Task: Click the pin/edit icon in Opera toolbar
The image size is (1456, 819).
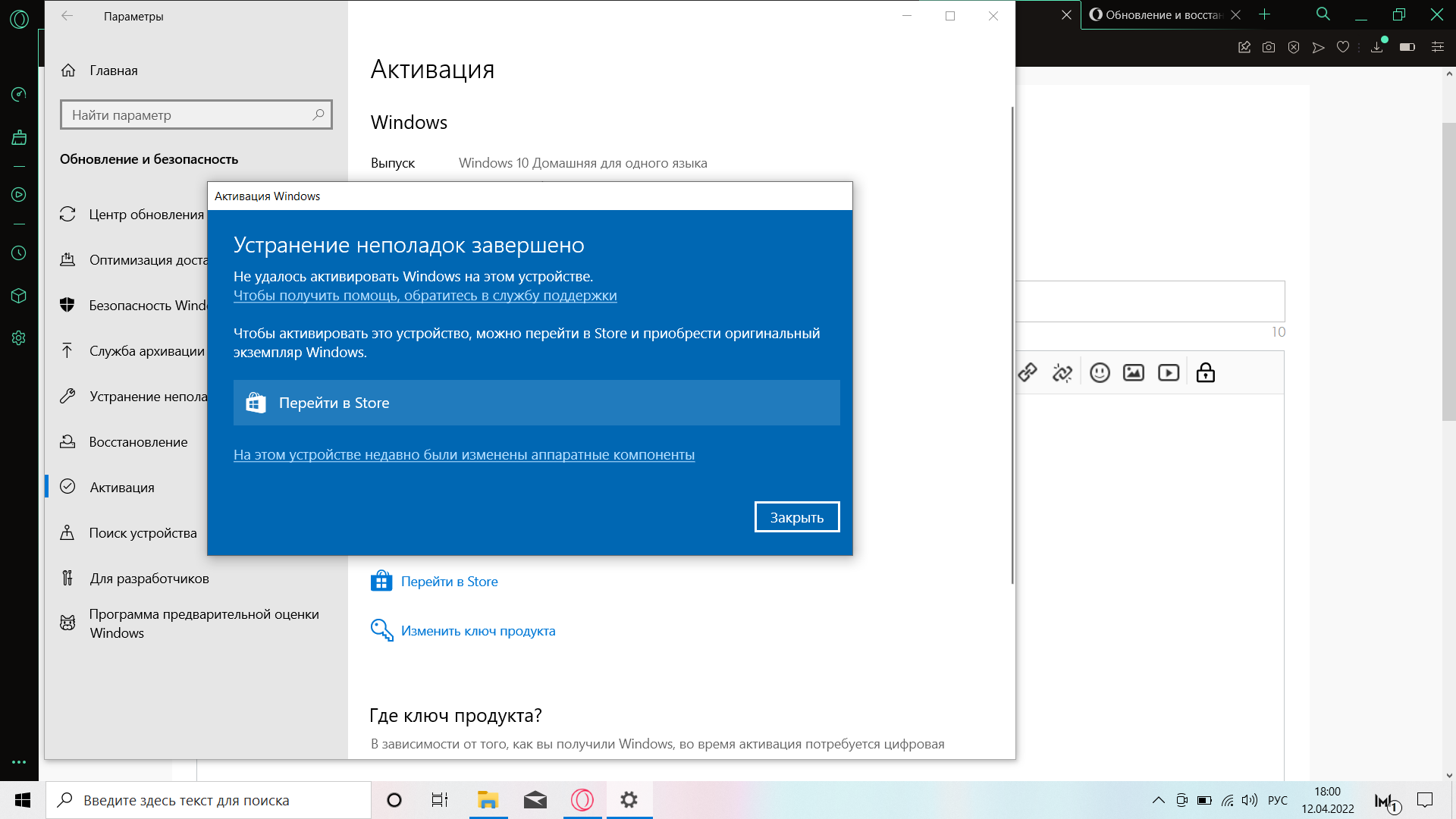Action: pyautogui.click(x=1244, y=47)
